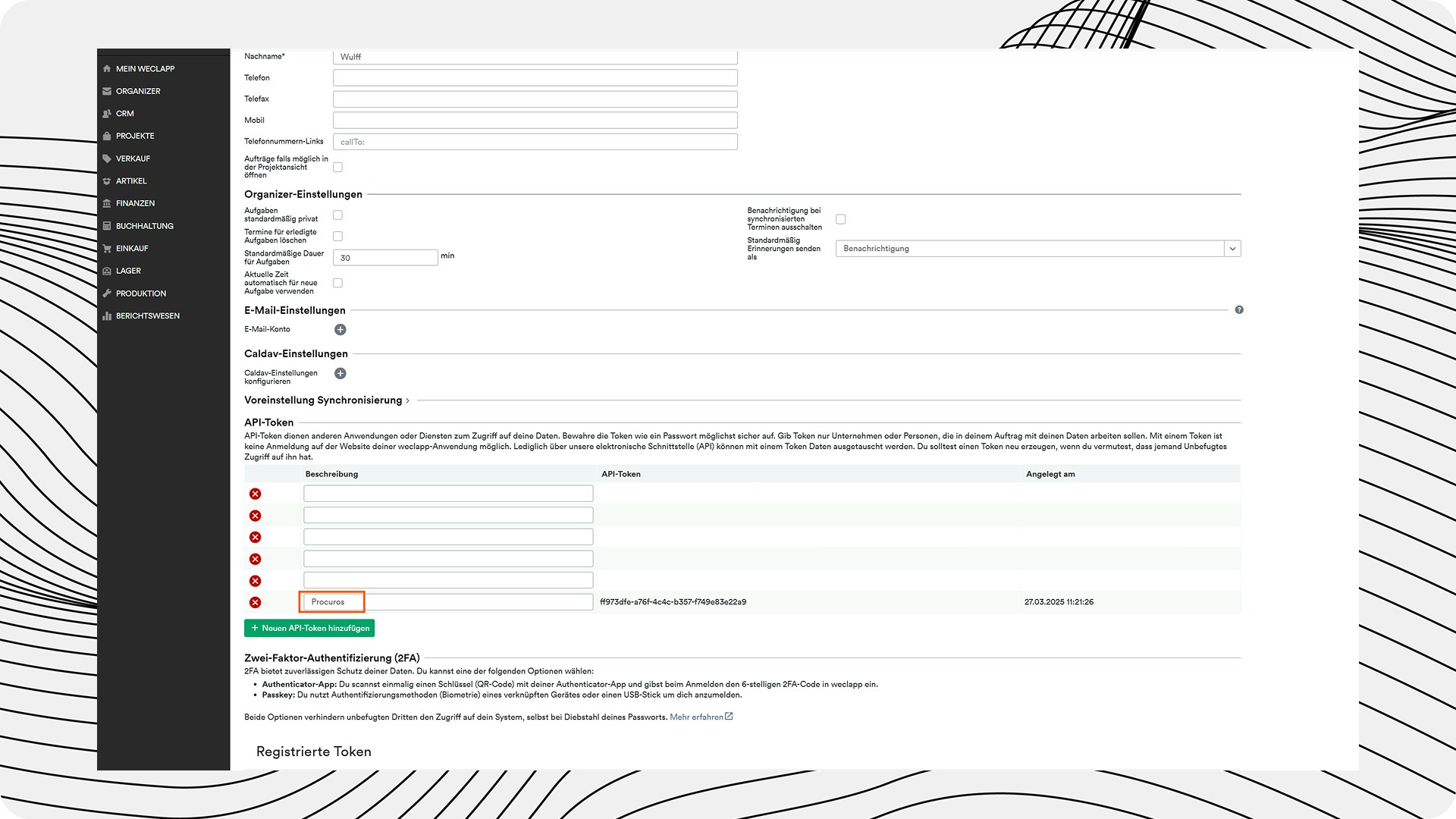Open the FINANZEN menu

135,203
